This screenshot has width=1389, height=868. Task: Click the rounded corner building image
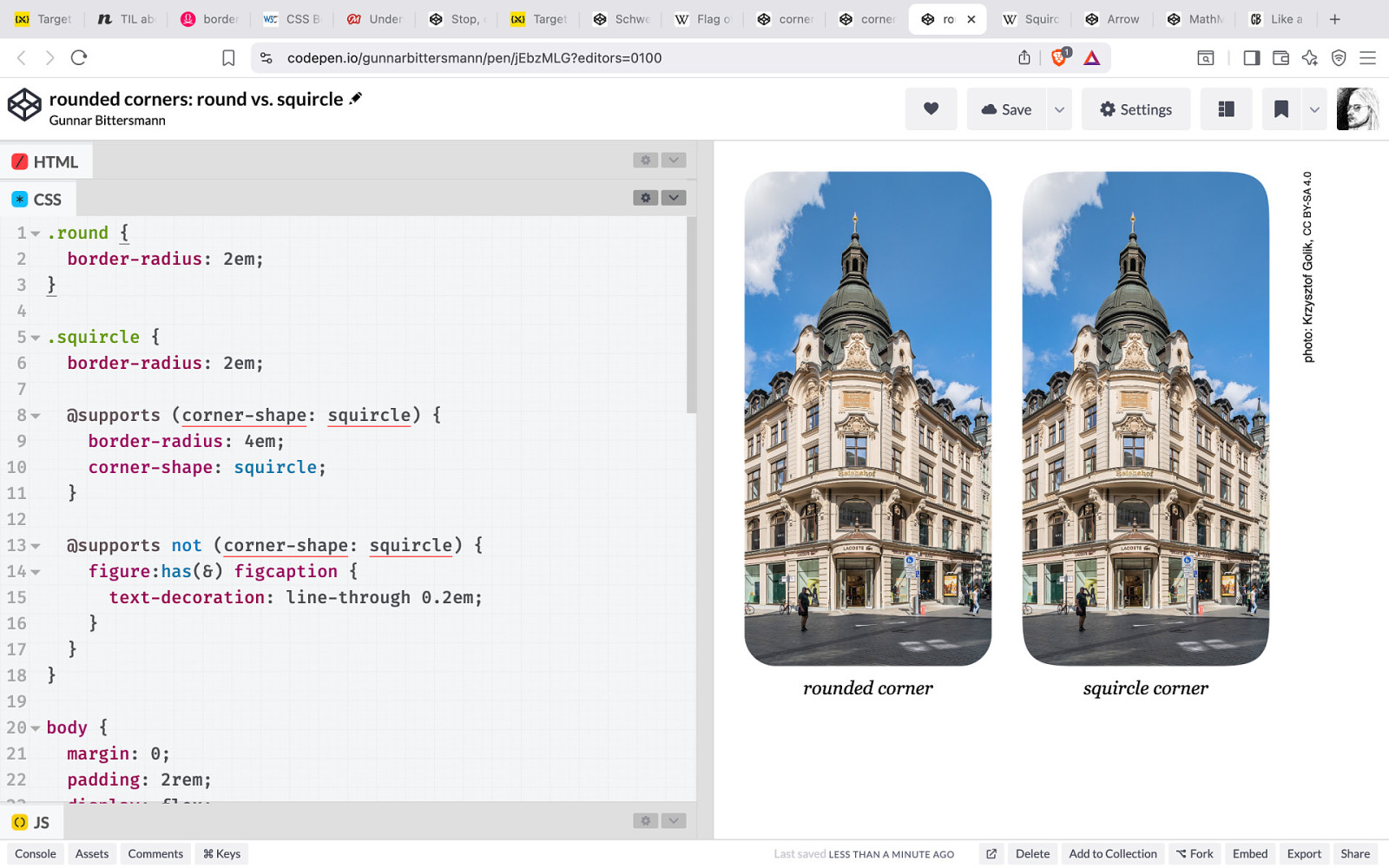coord(867,418)
